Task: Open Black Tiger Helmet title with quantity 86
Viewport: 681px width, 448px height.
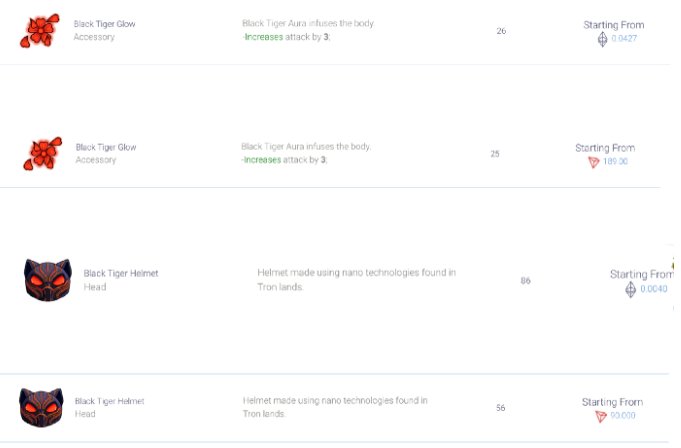Action: pos(121,273)
